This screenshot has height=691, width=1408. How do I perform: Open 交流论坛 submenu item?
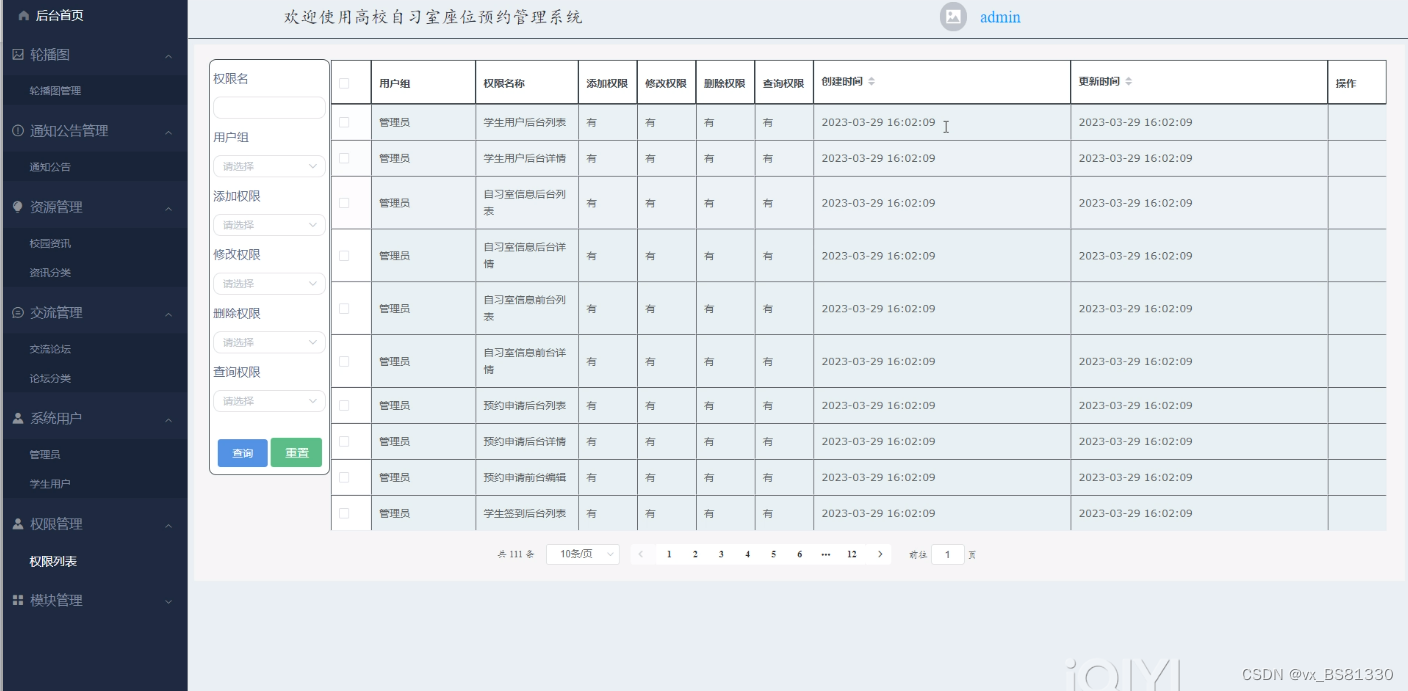click(50, 349)
